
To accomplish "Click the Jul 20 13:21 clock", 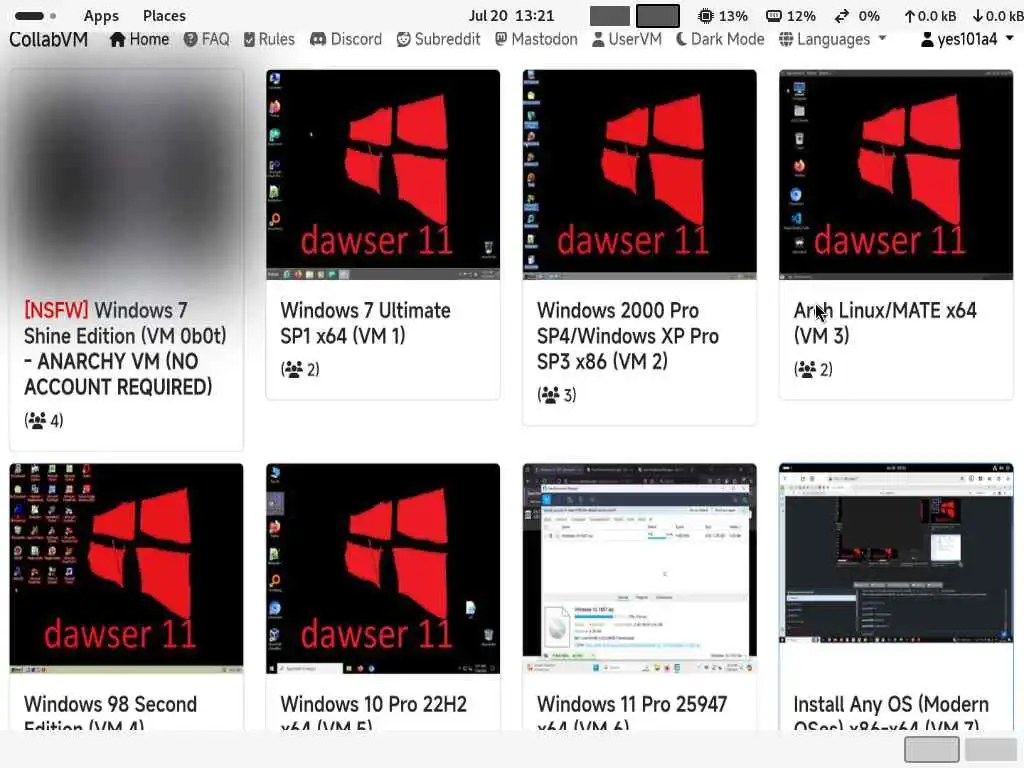I will pyautogui.click(x=511, y=16).
